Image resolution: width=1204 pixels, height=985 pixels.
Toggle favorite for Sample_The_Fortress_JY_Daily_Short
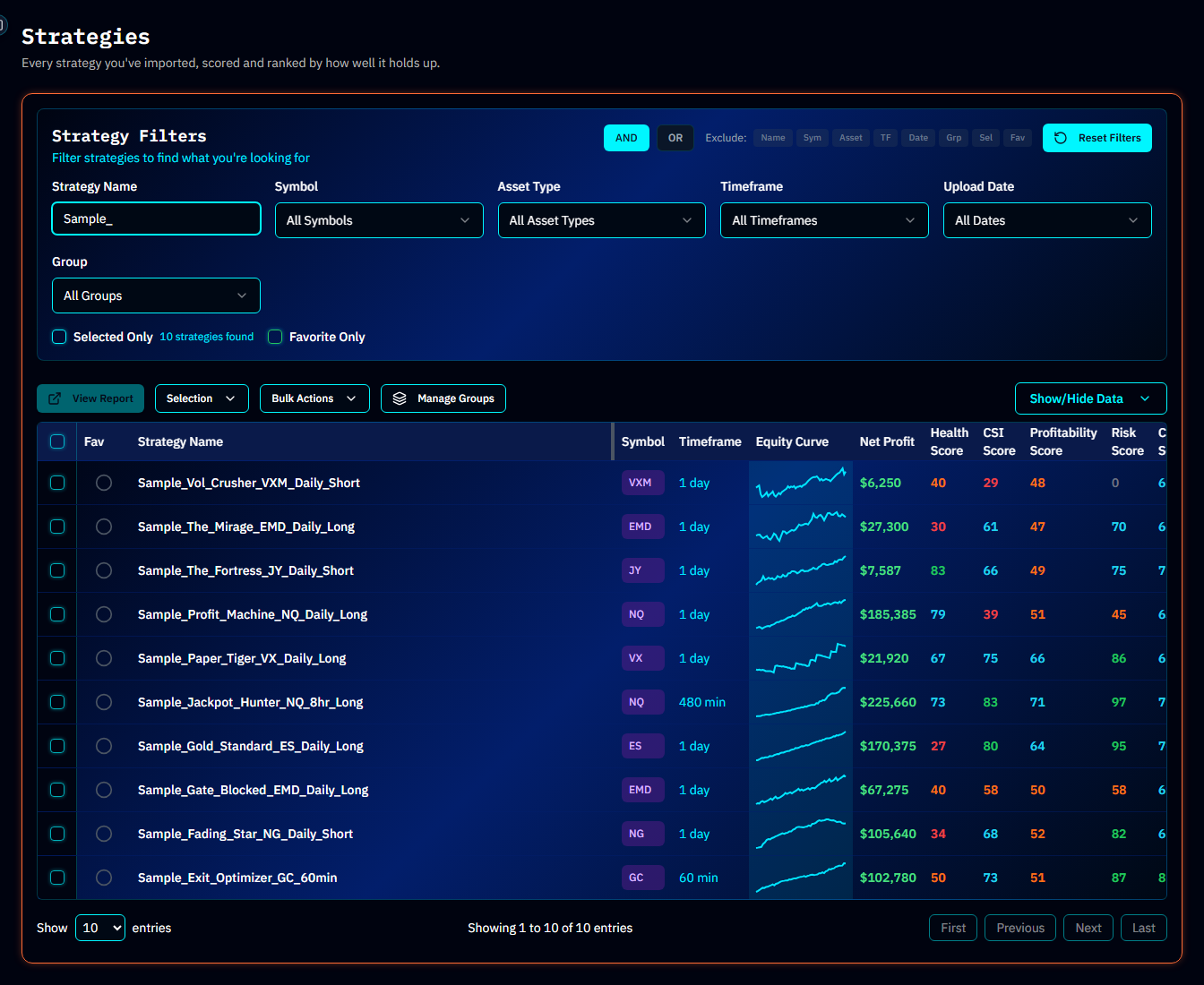click(x=104, y=570)
